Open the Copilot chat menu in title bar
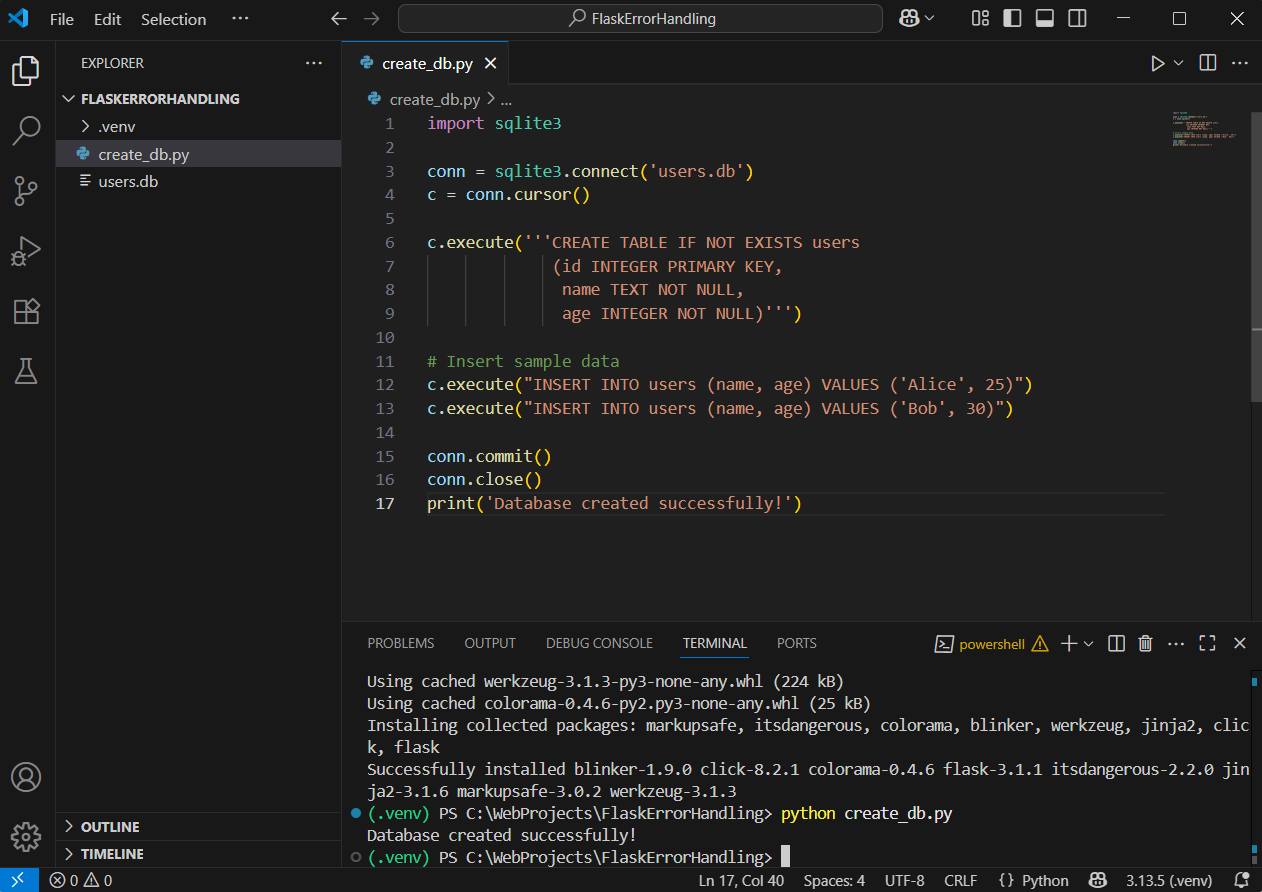The image size is (1262, 892). coord(916,19)
